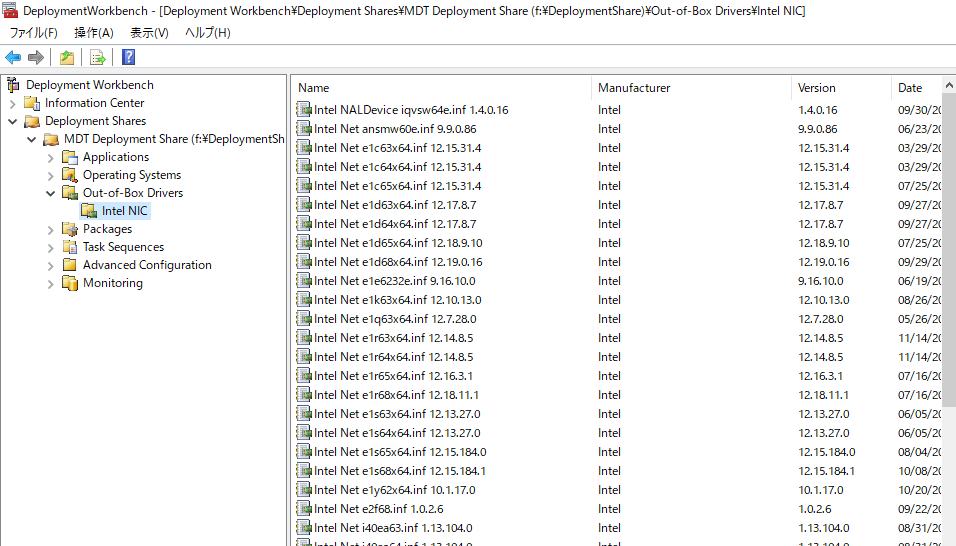Image resolution: width=956 pixels, height=546 pixels.
Task: Click version cell 12.18.9.10
Action: 824,243
